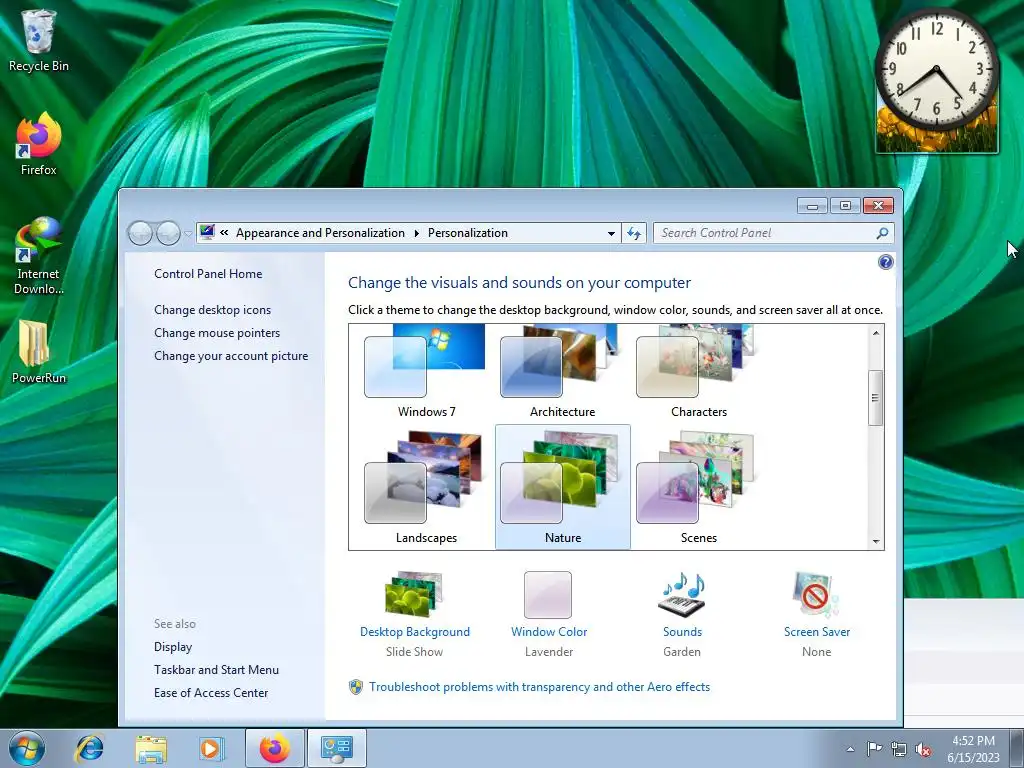This screenshot has height=768, width=1024.
Task: Apply the Windows 7 theme
Action: pyautogui.click(x=426, y=372)
